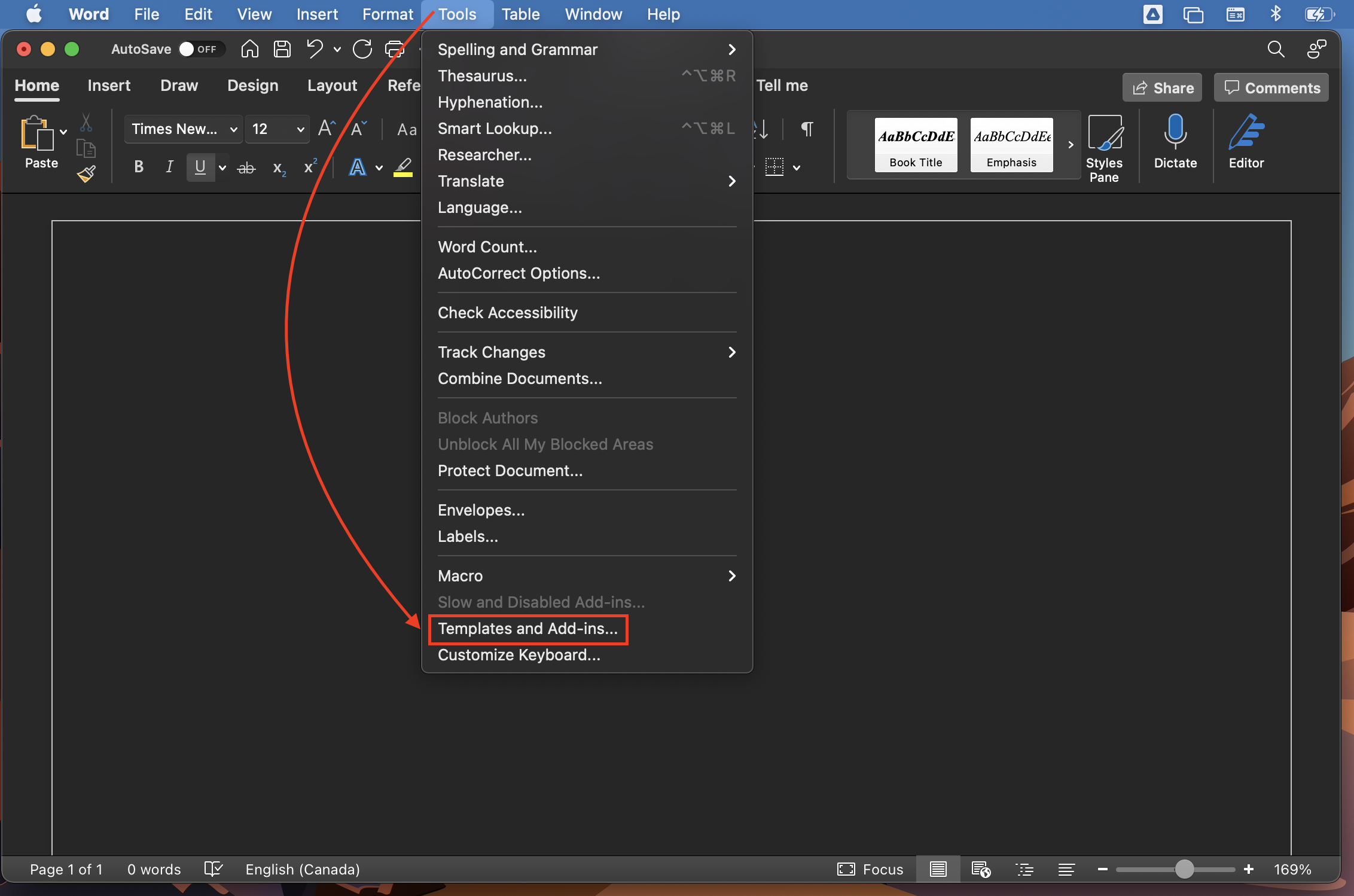Click the Copy icon
This screenshot has height=896, width=1354.
tap(86, 148)
